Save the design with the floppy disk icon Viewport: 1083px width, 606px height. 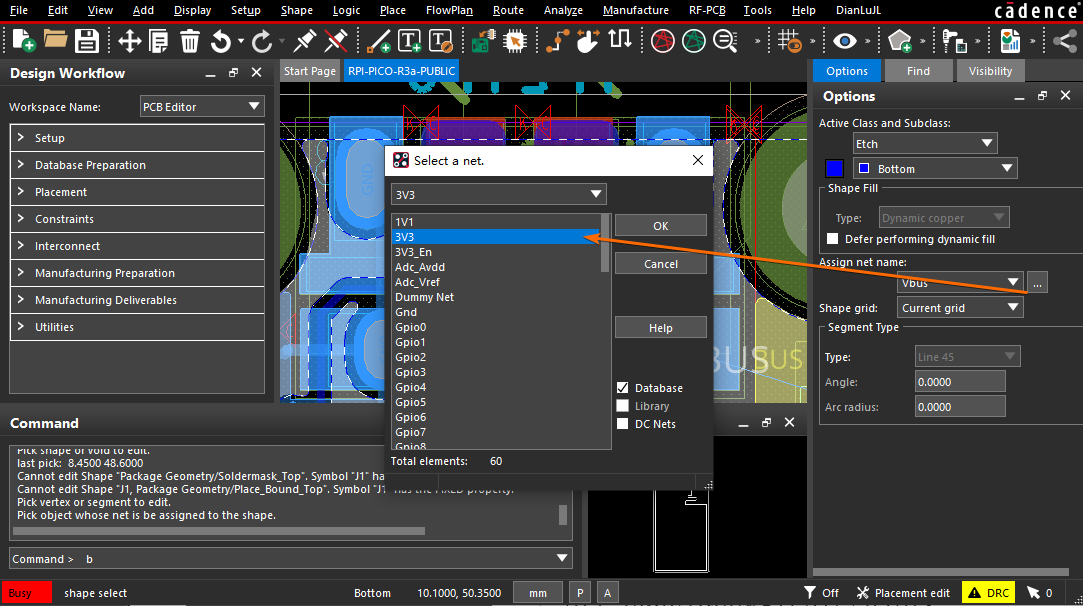point(87,41)
